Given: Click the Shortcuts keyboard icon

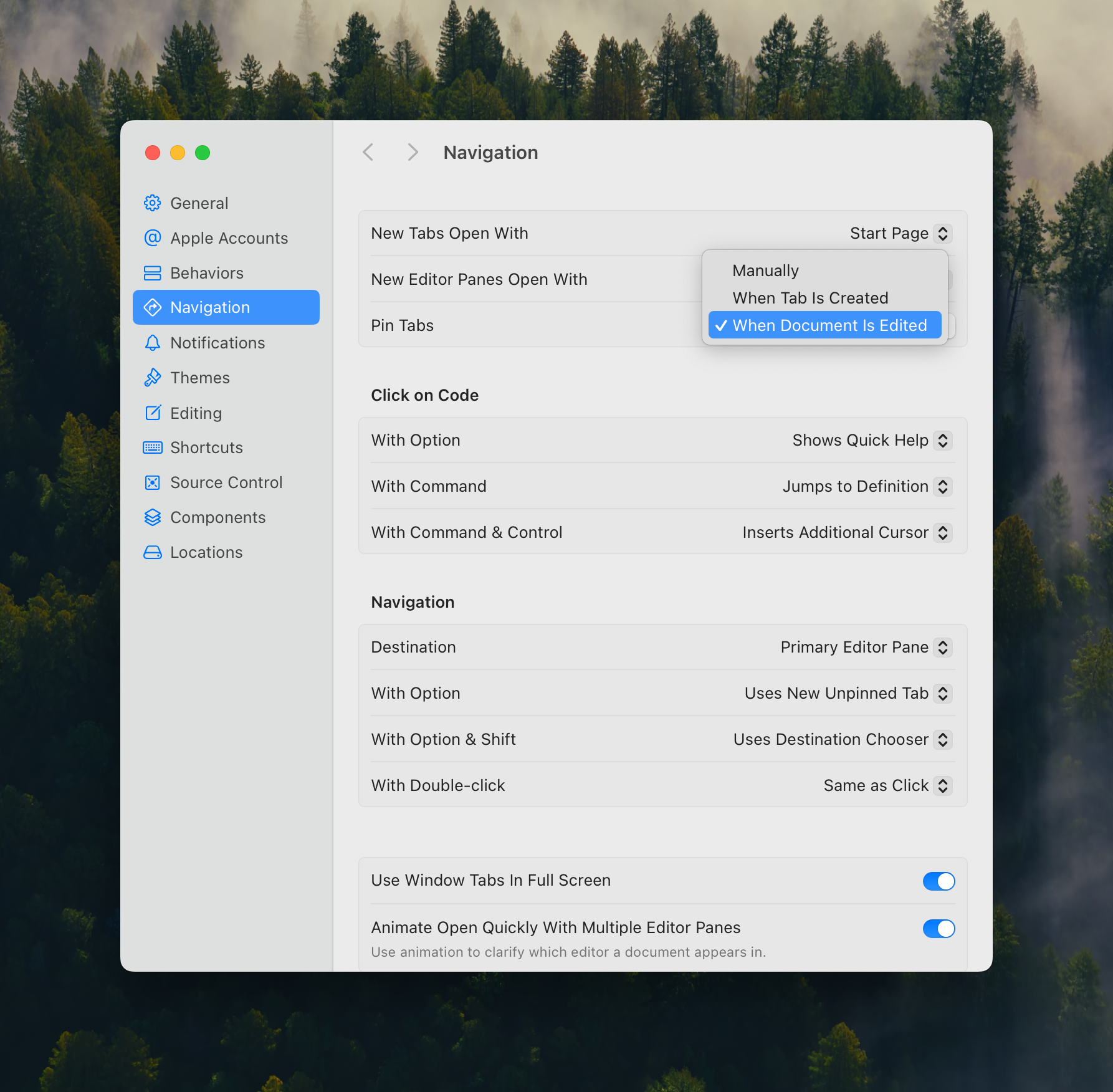Looking at the screenshot, I should 153,448.
